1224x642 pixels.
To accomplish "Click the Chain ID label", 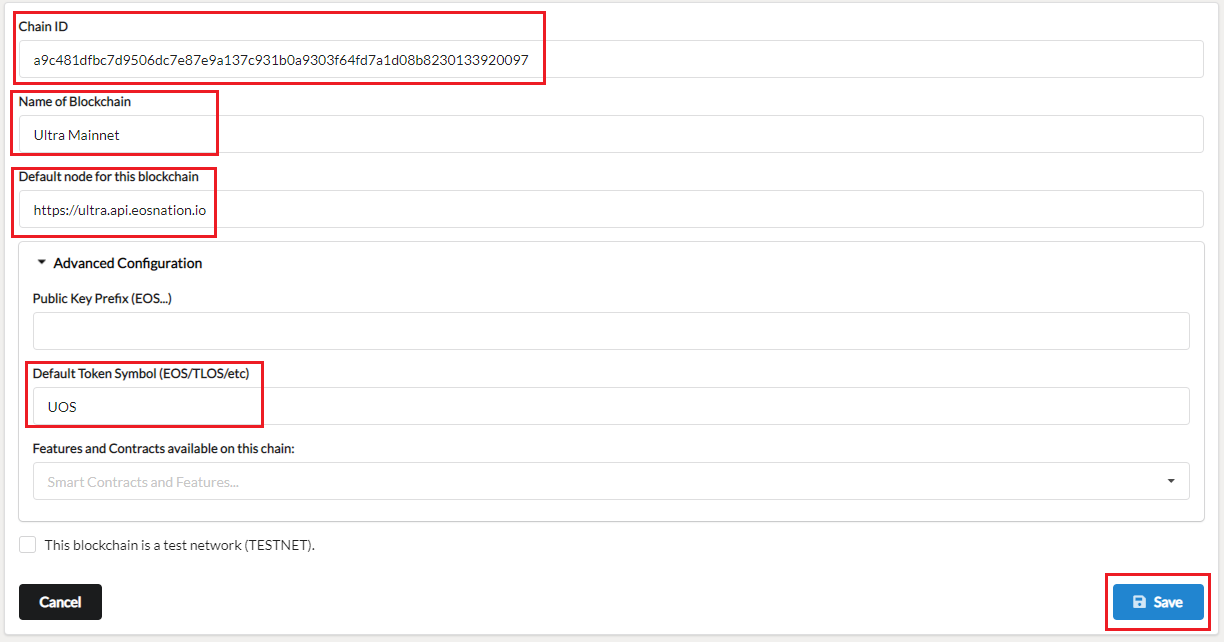I will [43, 27].
